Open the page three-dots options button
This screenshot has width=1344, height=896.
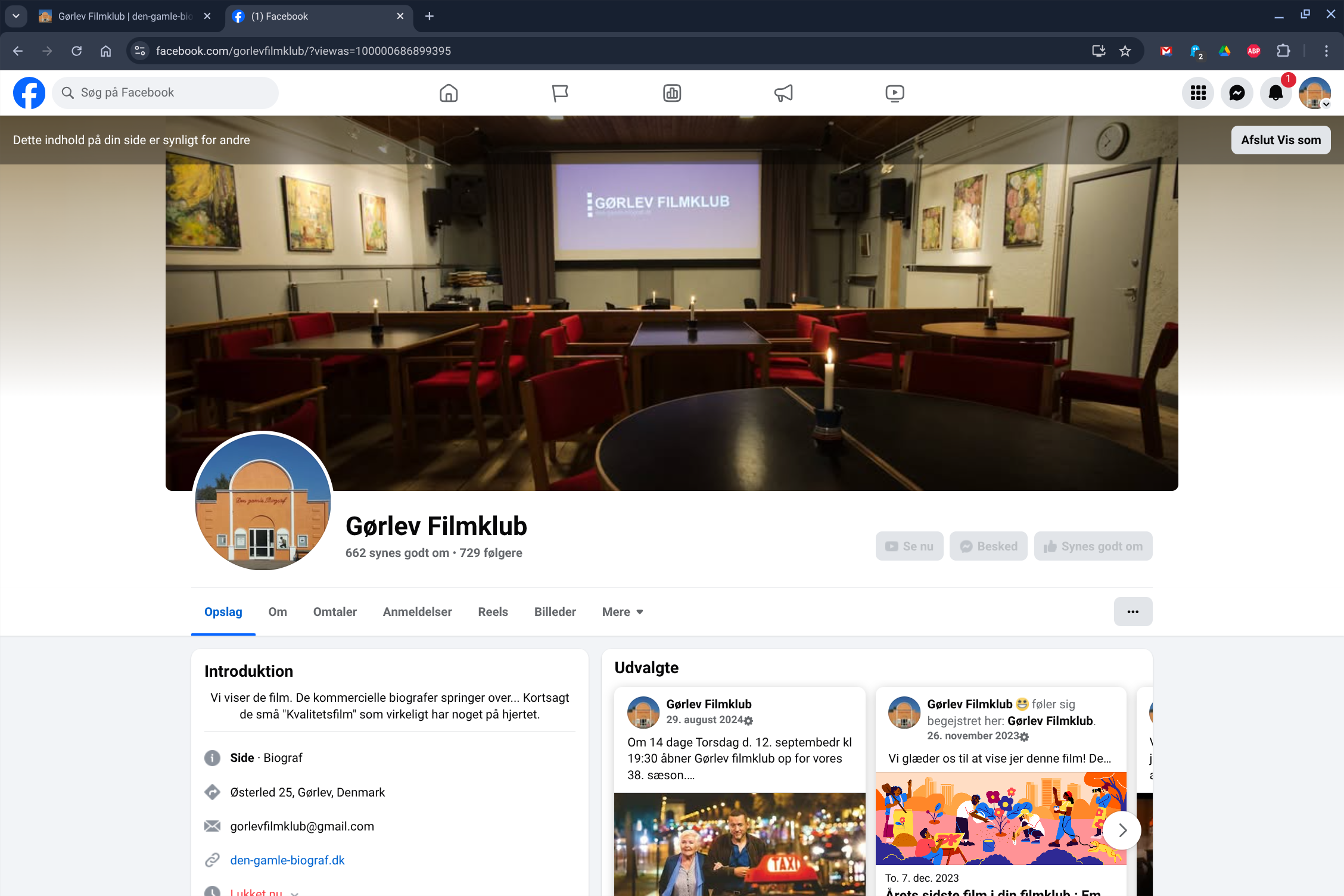1133,612
